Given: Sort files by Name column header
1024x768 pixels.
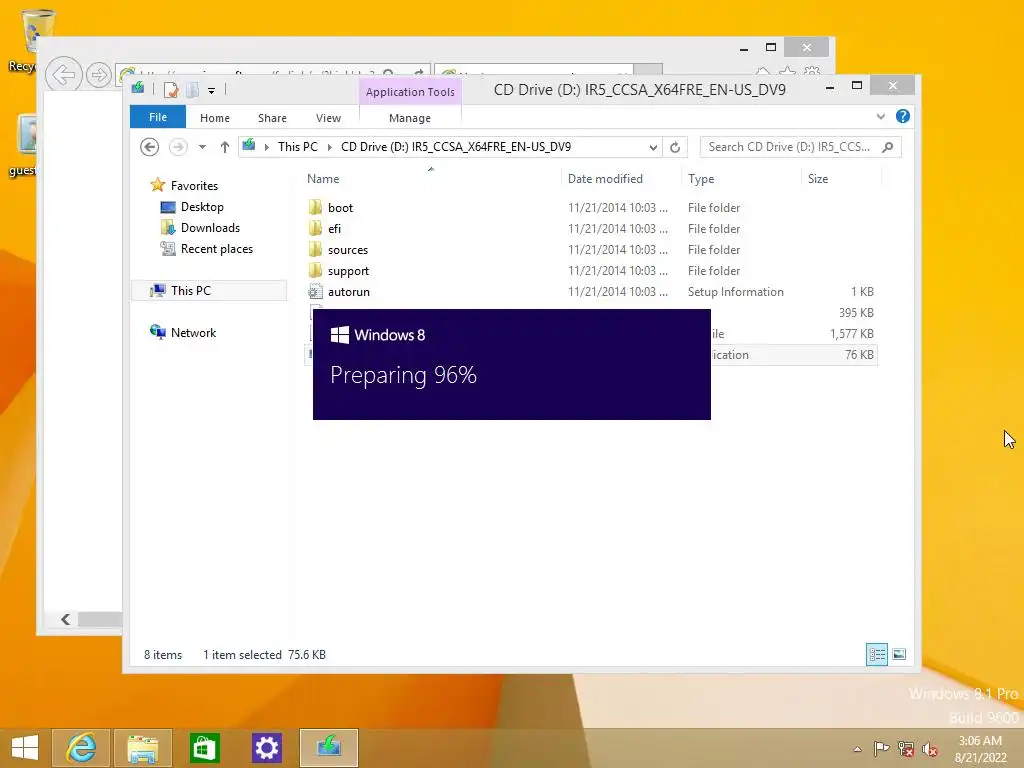Looking at the screenshot, I should point(323,179).
